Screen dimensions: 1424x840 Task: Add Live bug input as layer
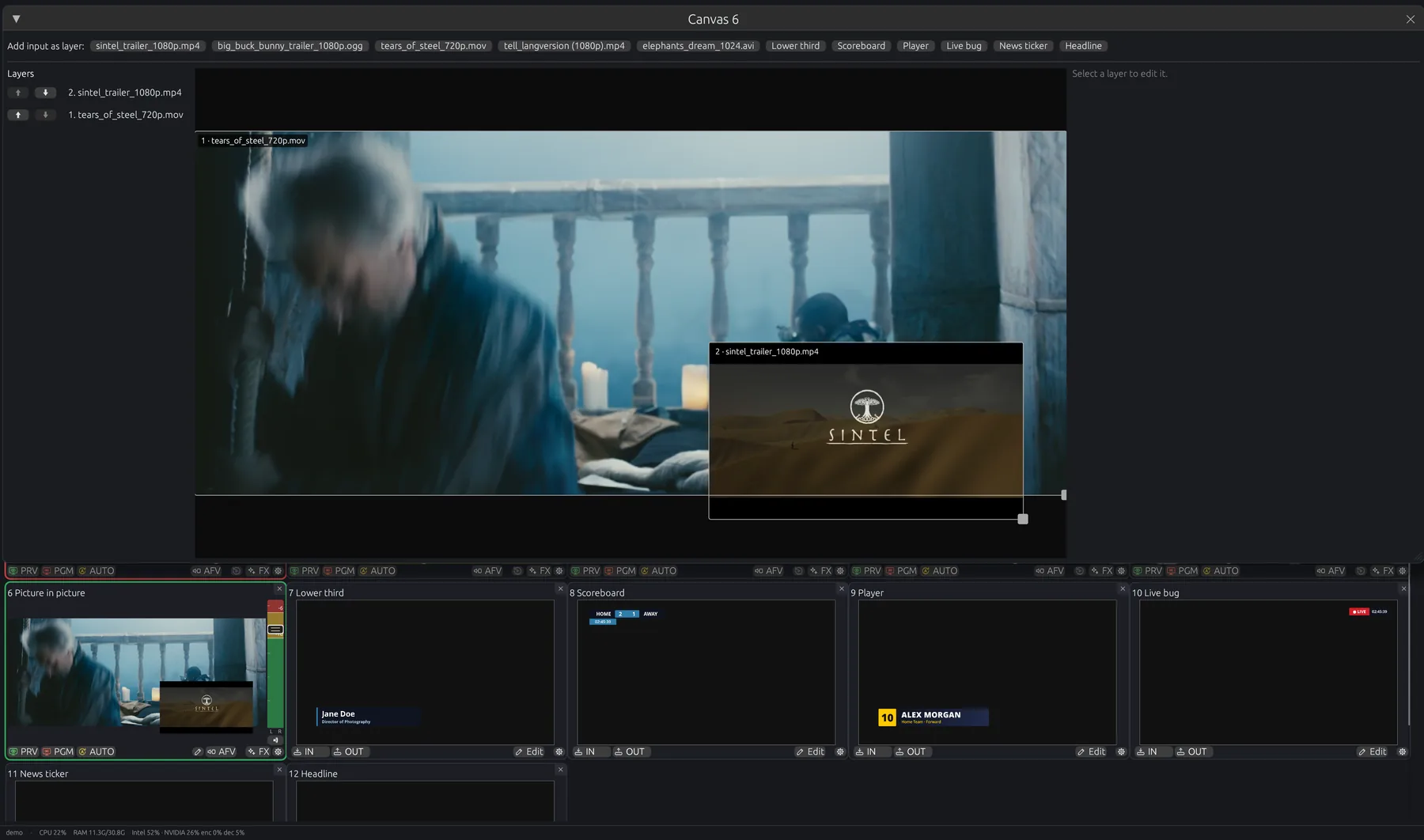[x=964, y=46]
